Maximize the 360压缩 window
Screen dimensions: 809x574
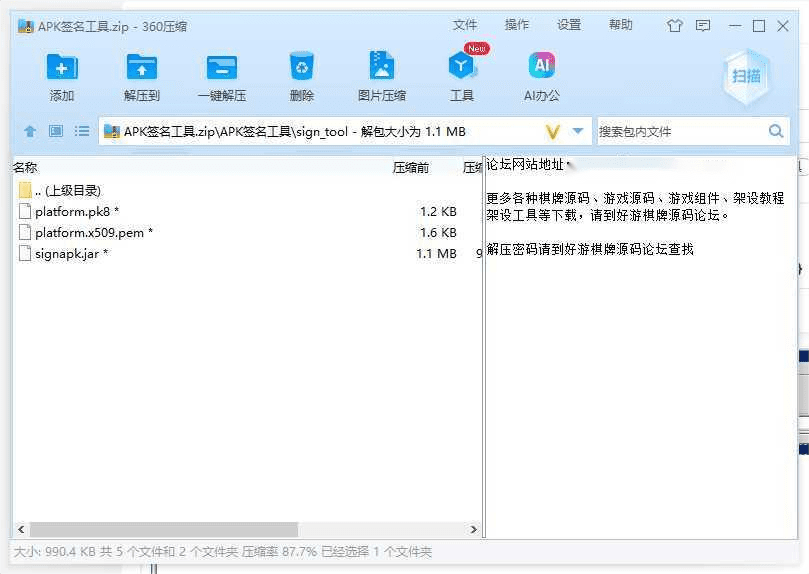coord(758,25)
